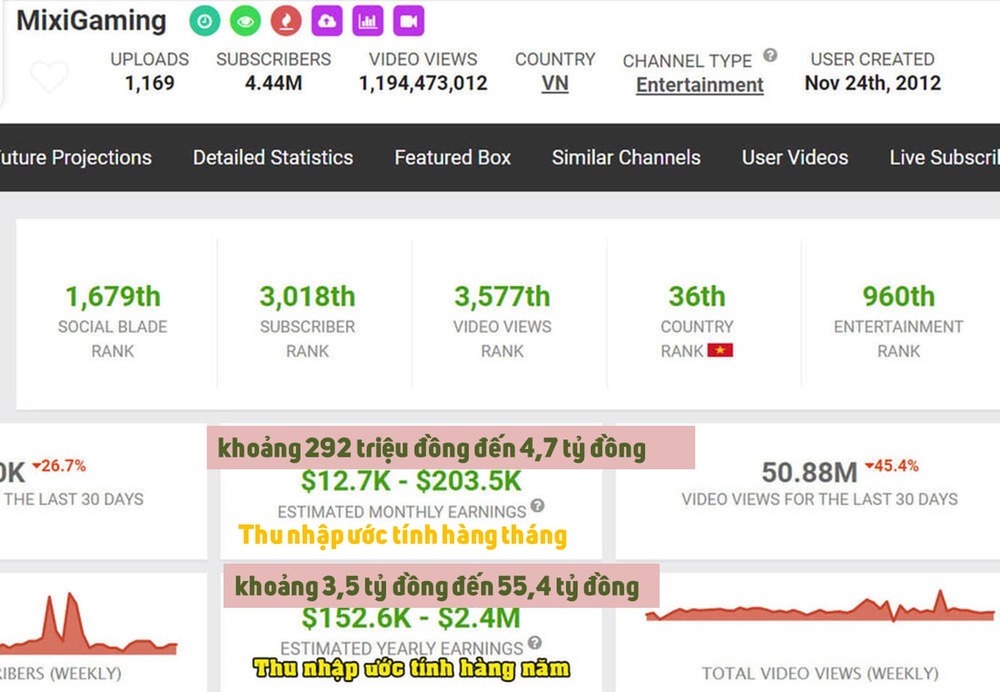Screen dimensions: 1000x692
Task: Click the 960th entertainment rank
Action: point(899,297)
